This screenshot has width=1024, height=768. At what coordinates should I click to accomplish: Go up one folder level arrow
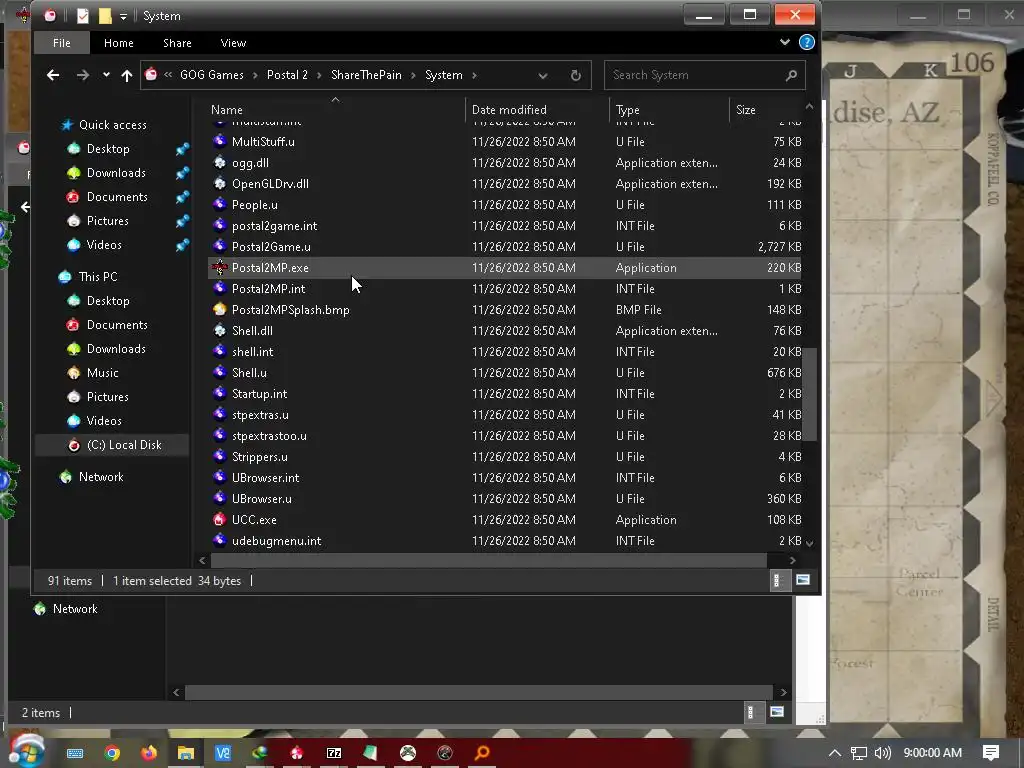(x=127, y=75)
